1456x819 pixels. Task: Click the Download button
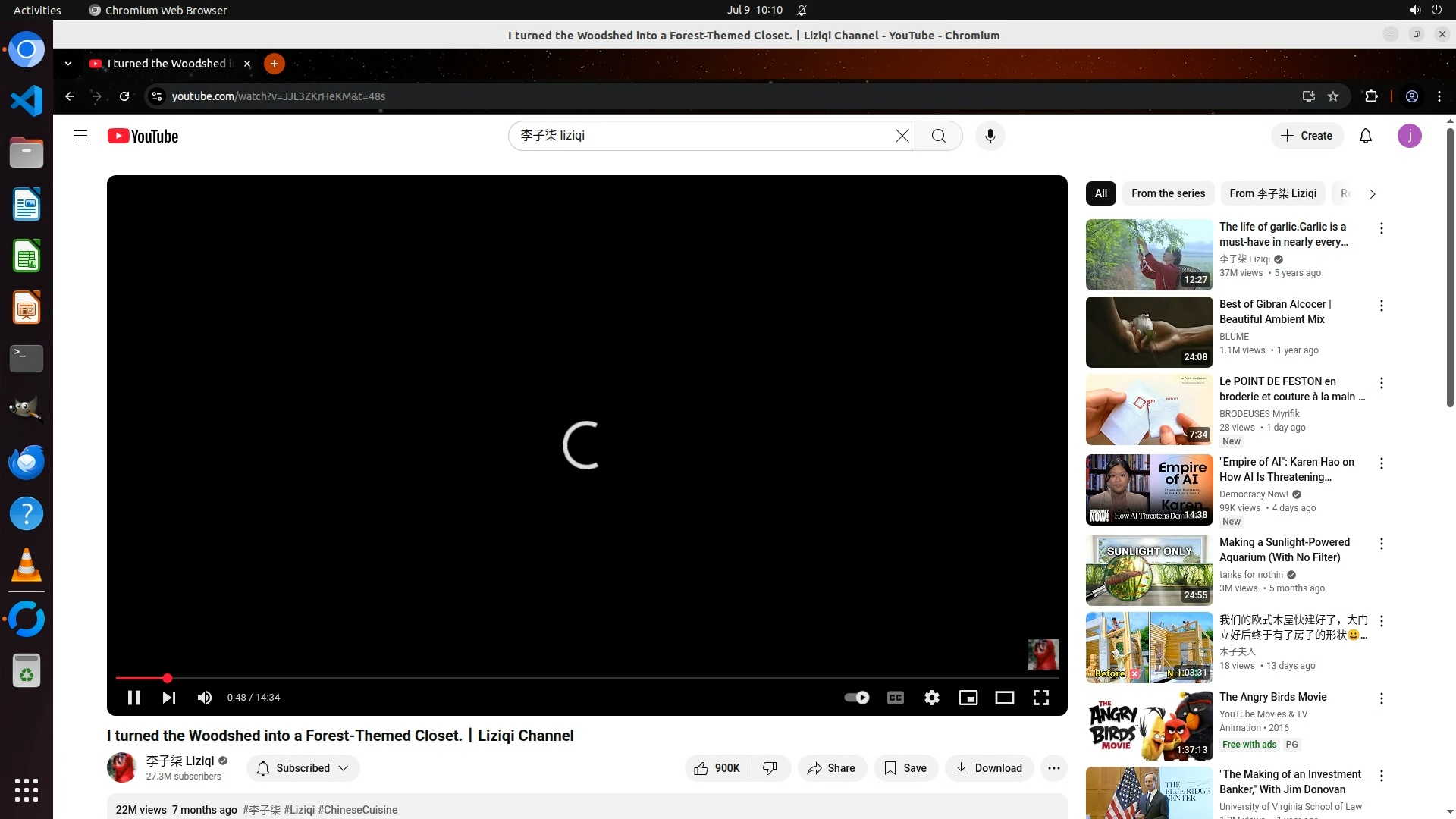989,768
